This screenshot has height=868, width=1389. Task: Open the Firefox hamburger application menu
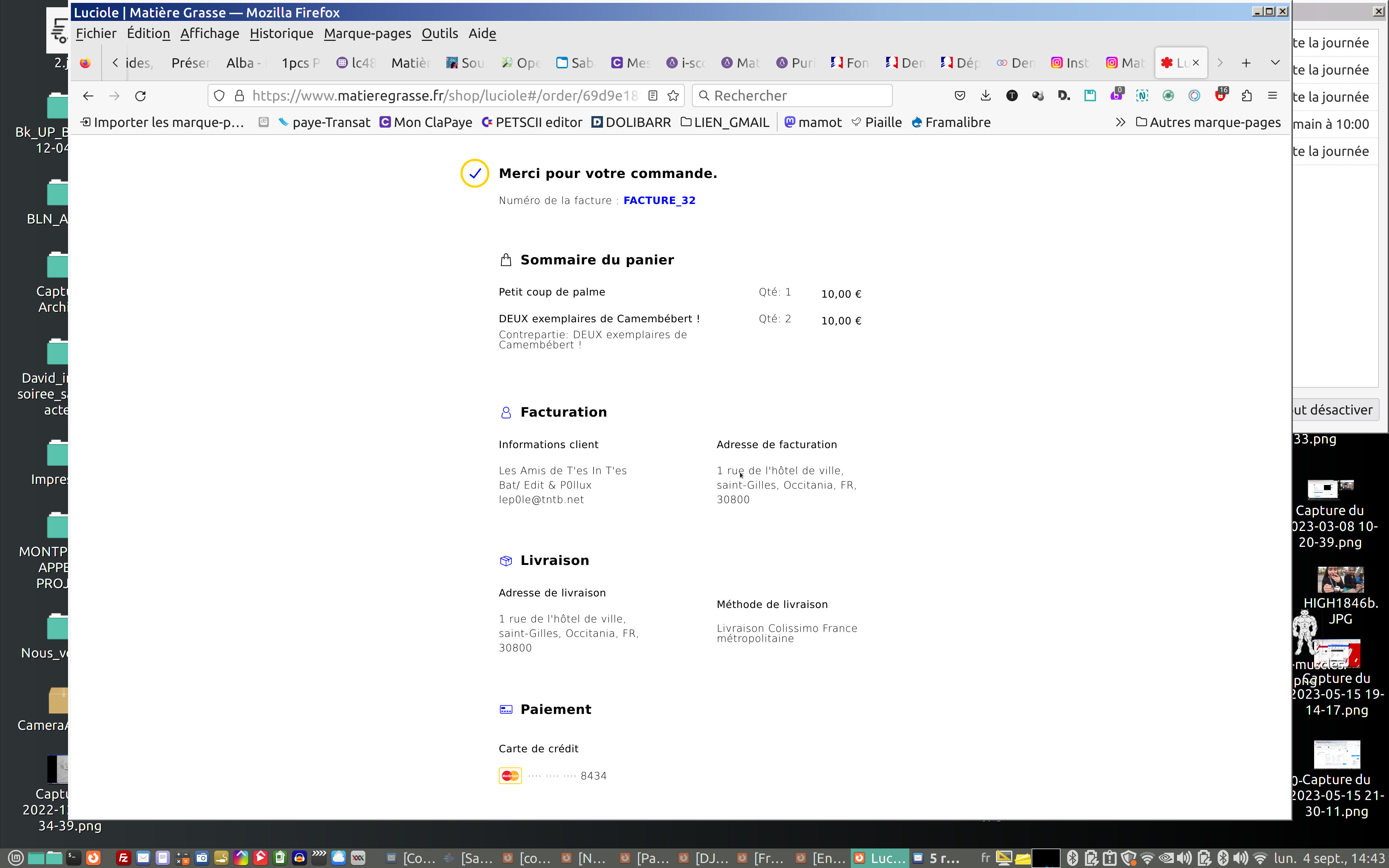click(x=1273, y=96)
